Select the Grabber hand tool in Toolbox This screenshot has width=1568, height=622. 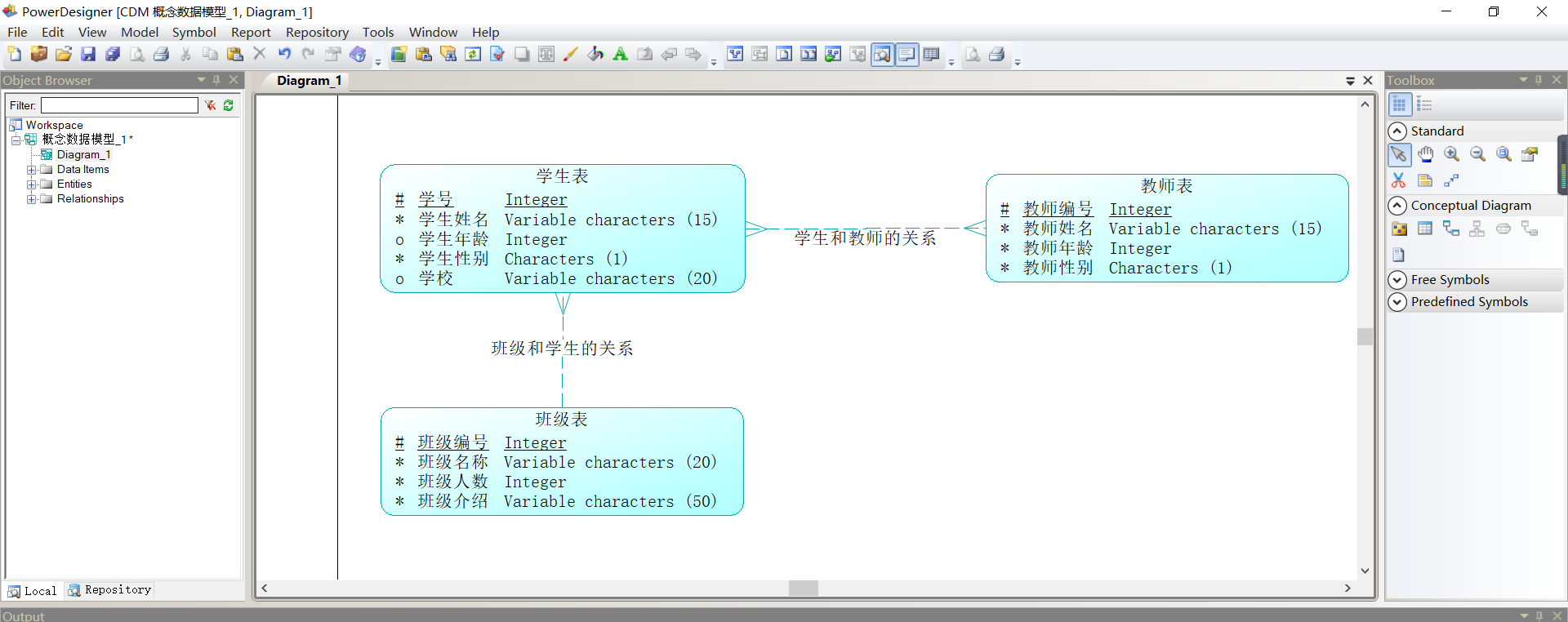point(1425,154)
